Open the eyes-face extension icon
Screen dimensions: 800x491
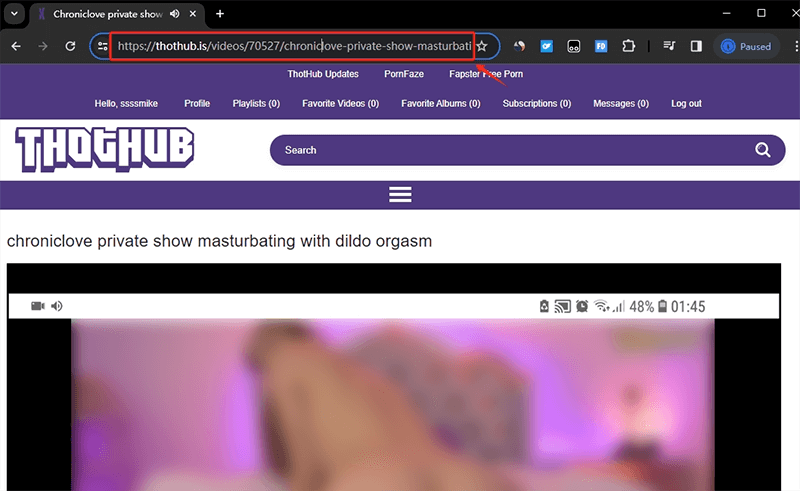tap(573, 46)
